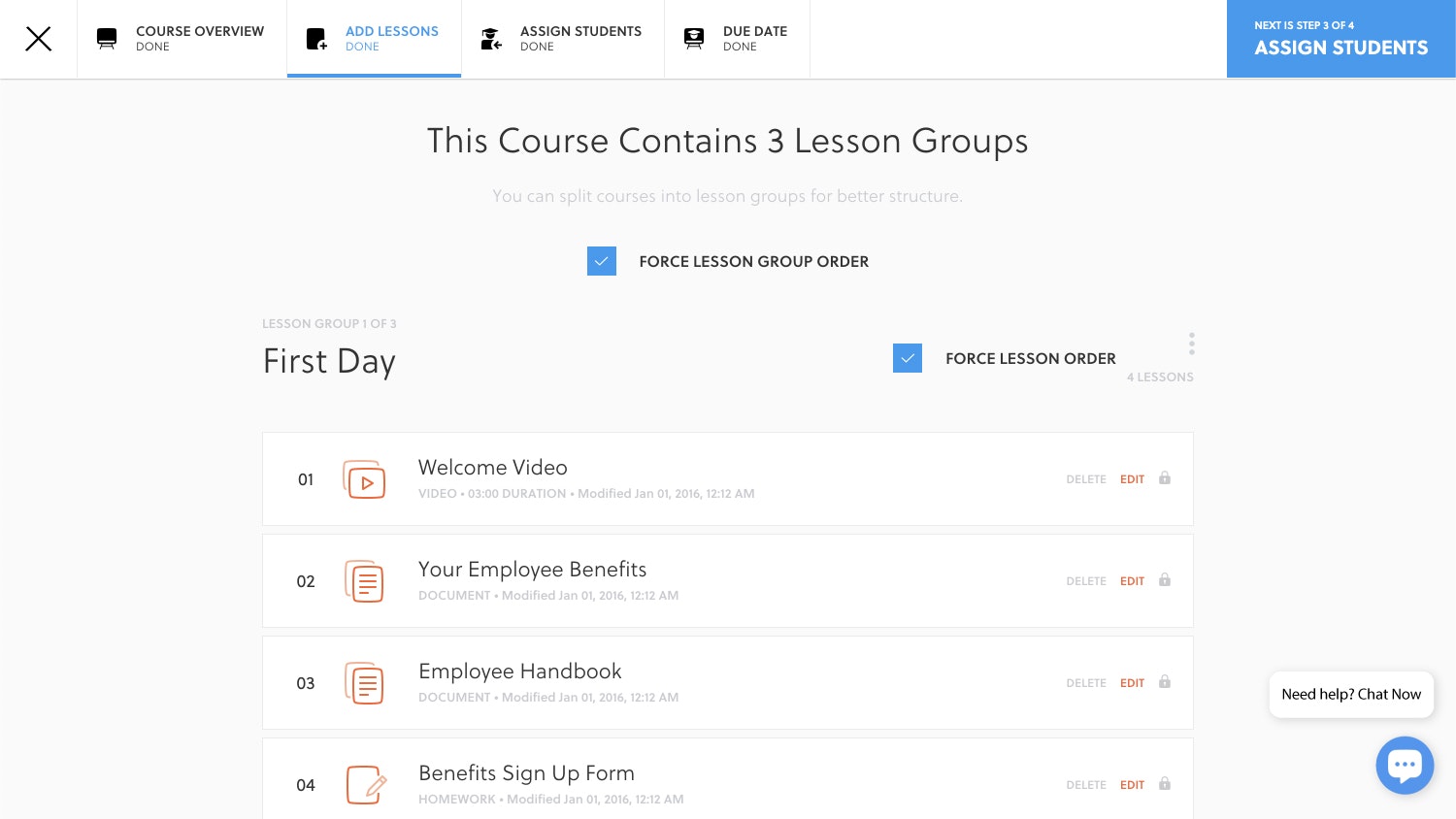The image size is (1456, 819).
Task: Edit the Your Employee Benefits lesson
Action: click(1132, 581)
